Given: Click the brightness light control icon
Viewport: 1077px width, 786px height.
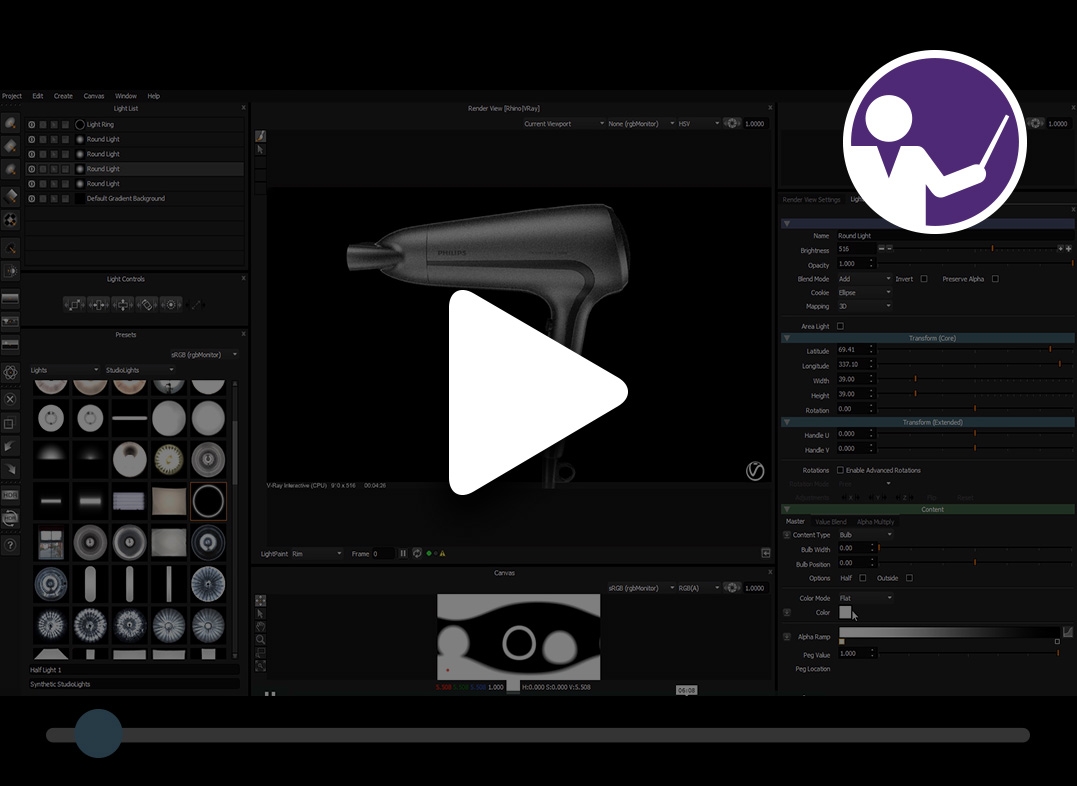Looking at the screenshot, I should click(171, 304).
